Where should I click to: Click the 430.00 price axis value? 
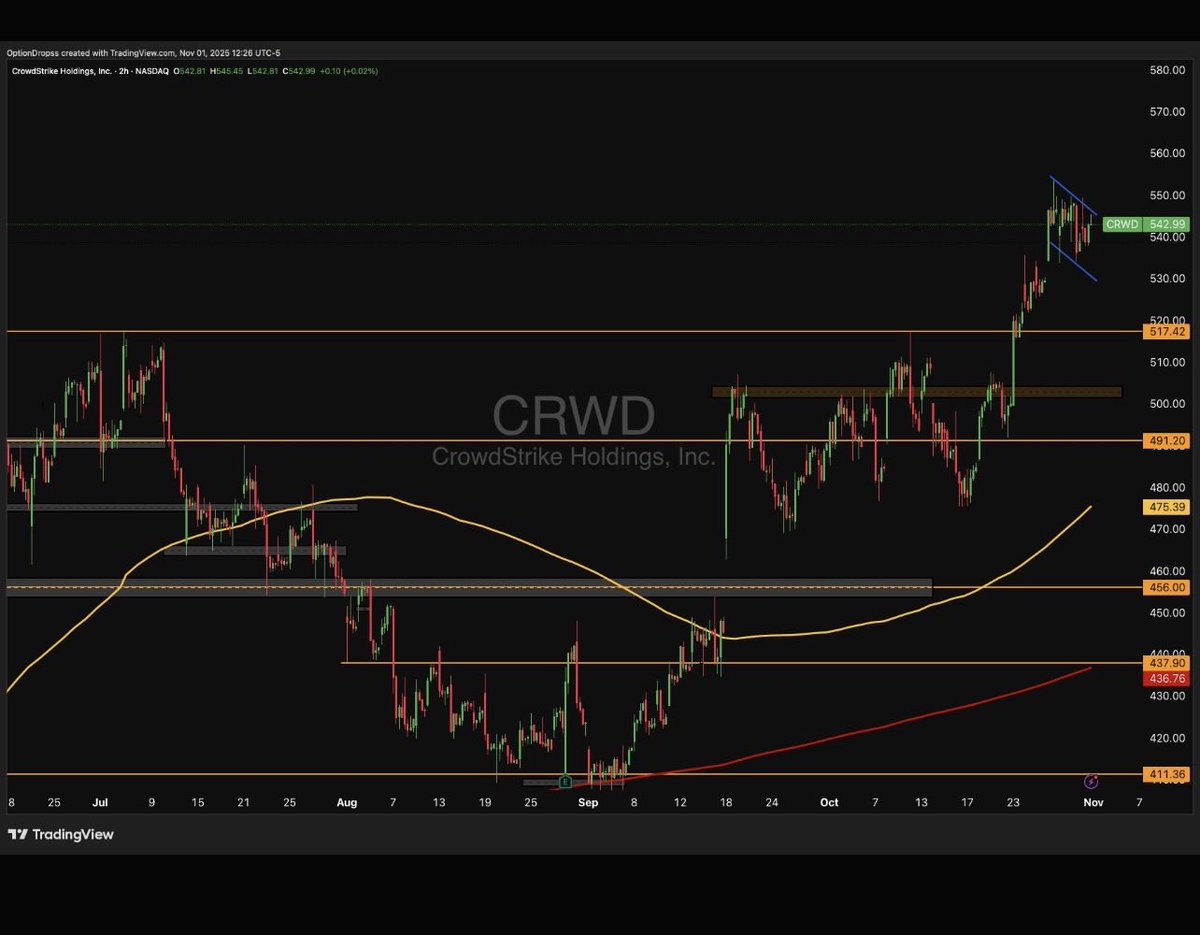(x=1167, y=696)
